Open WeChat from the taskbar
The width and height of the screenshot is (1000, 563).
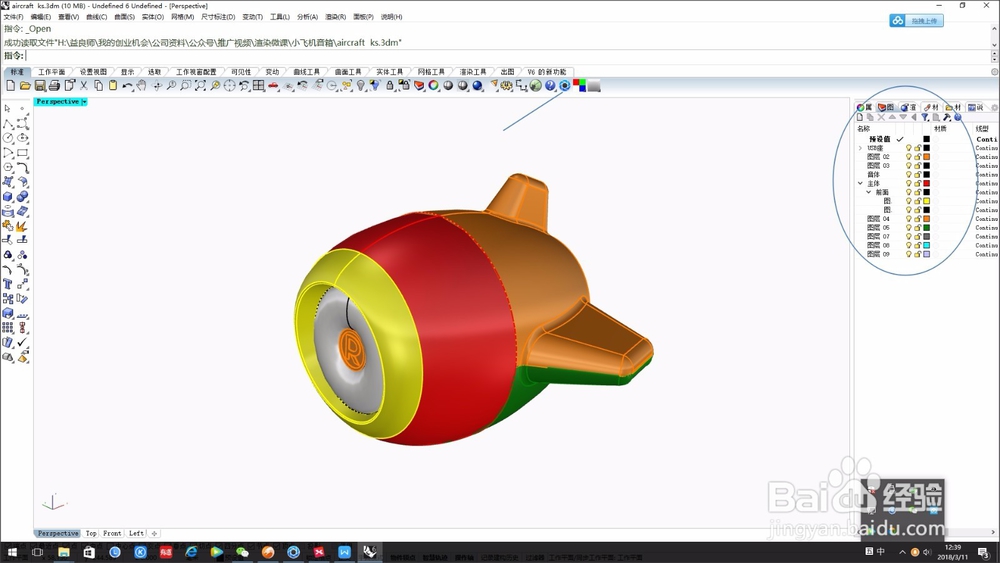tap(242, 552)
